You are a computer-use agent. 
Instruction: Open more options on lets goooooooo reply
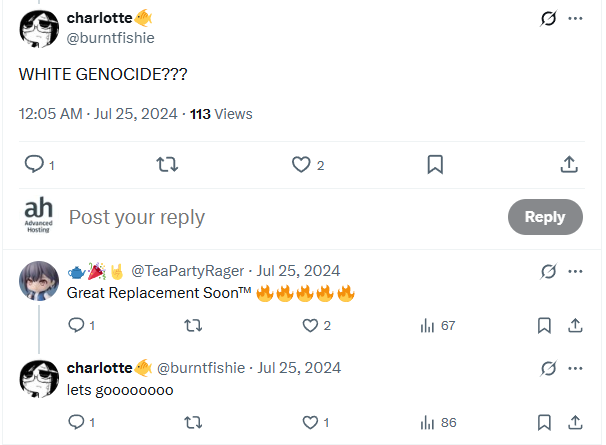coord(575,368)
